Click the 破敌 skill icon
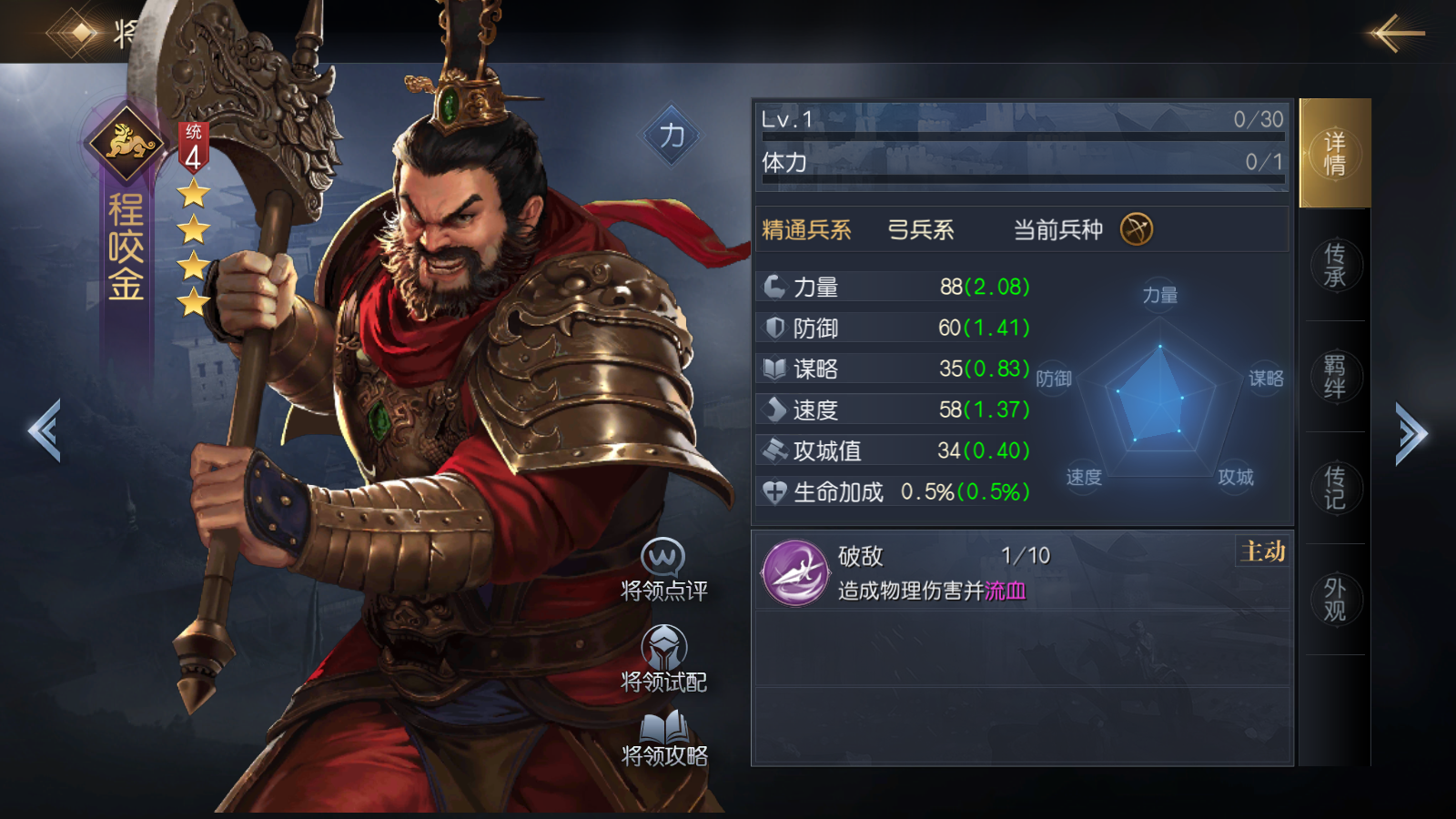1456x819 pixels. tap(795, 572)
